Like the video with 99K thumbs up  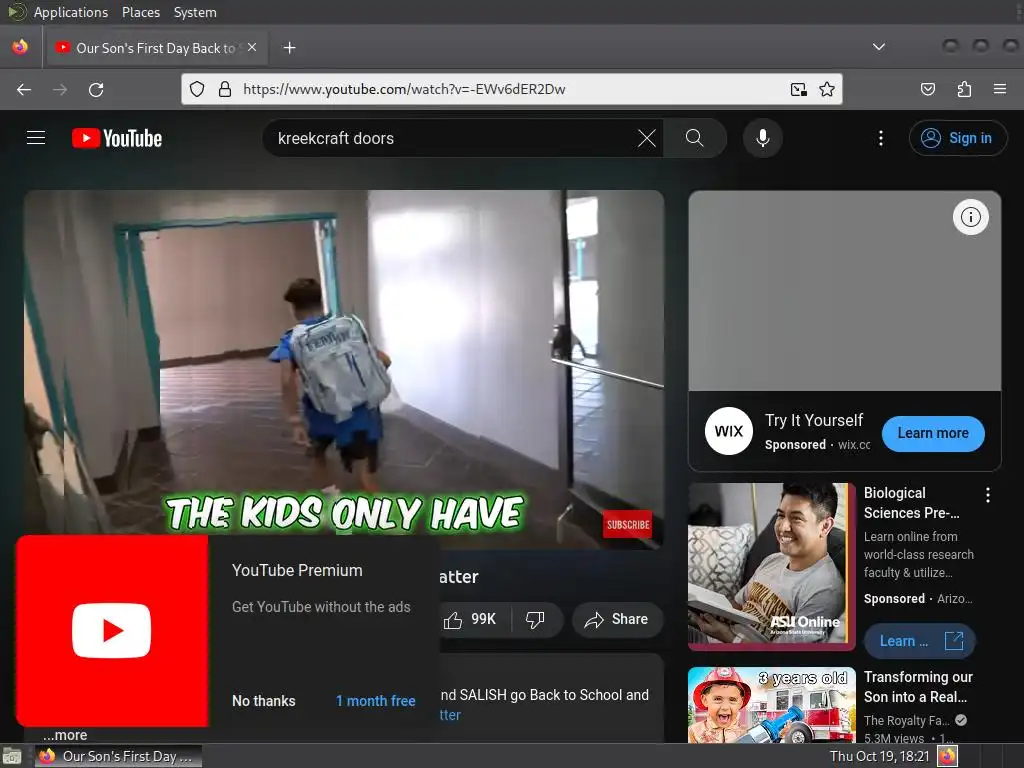pos(470,619)
